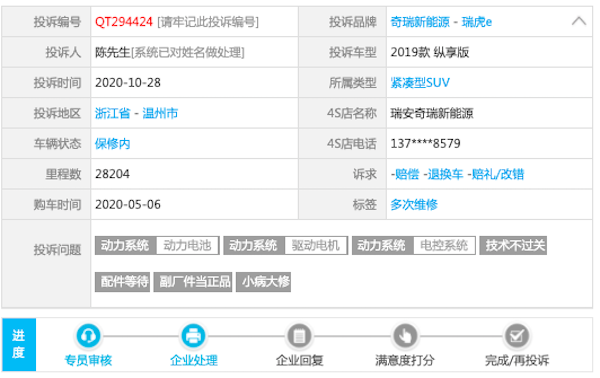The image size is (600, 378).
Task: Click the printer icon for 企业处理 step
Action: pos(193,336)
